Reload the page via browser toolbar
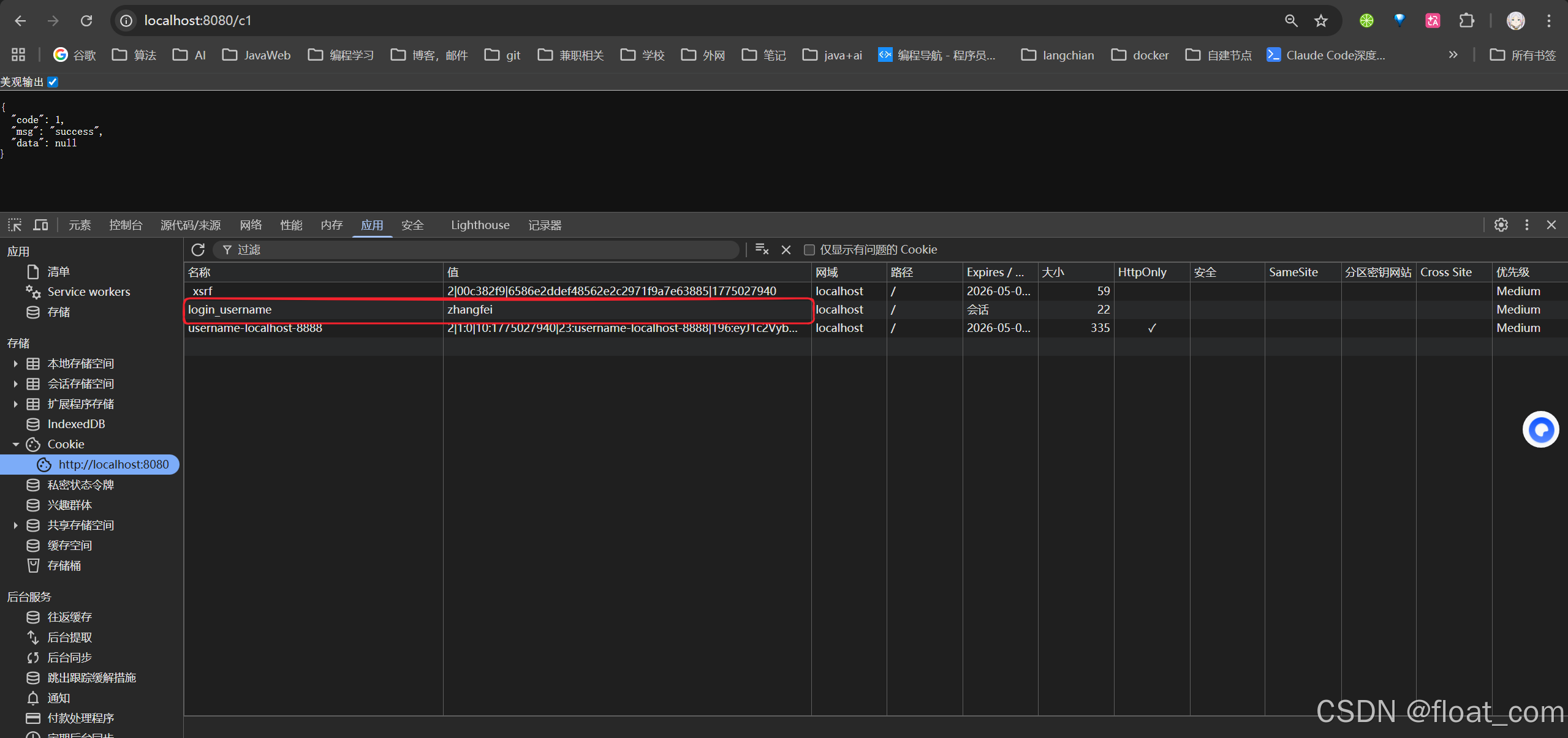 click(86, 21)
